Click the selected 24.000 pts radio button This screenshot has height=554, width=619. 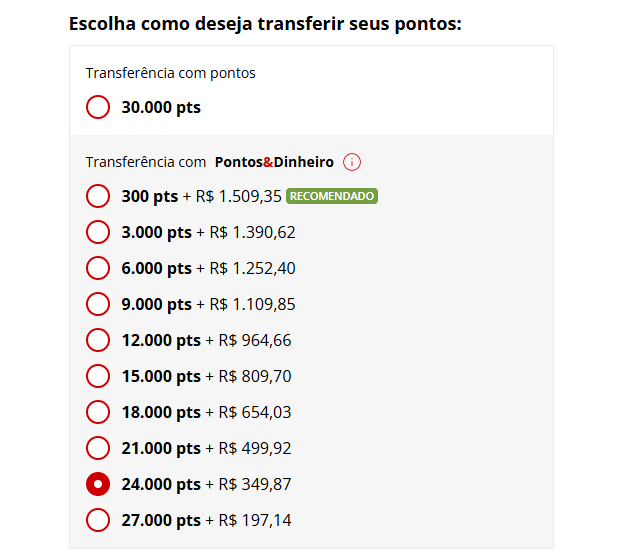click(x=98, y=484)
